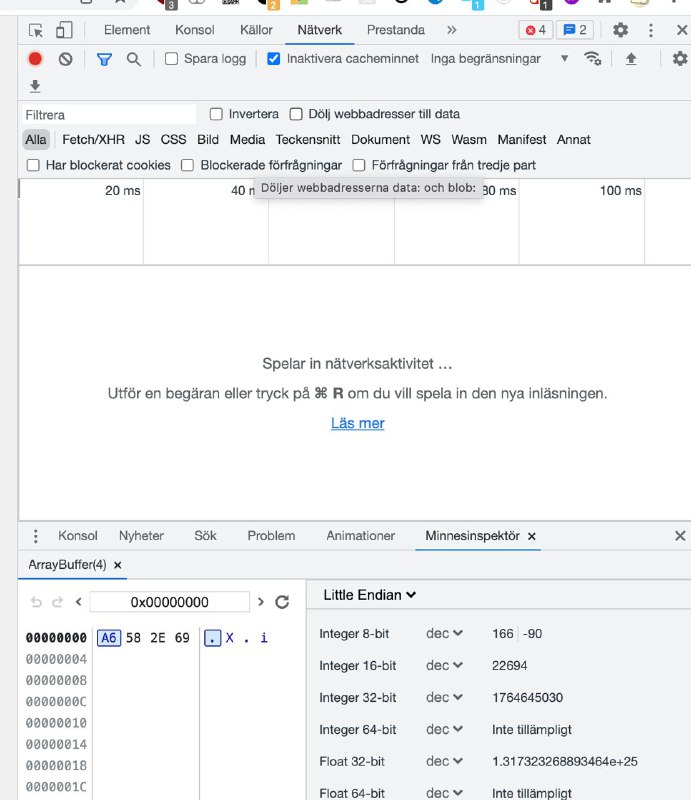Screen dimensions: 691x800
Task: Toggle device toolbar icon
Action: (64, 30)
